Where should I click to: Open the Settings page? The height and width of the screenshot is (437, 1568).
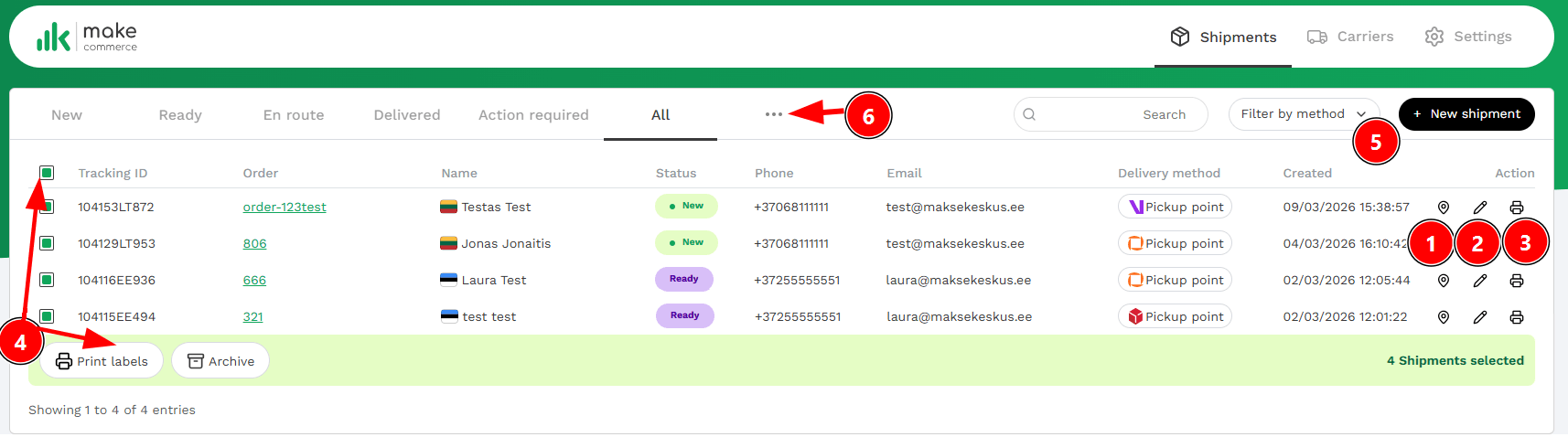pyautogui.click(x=1468, y=37)
